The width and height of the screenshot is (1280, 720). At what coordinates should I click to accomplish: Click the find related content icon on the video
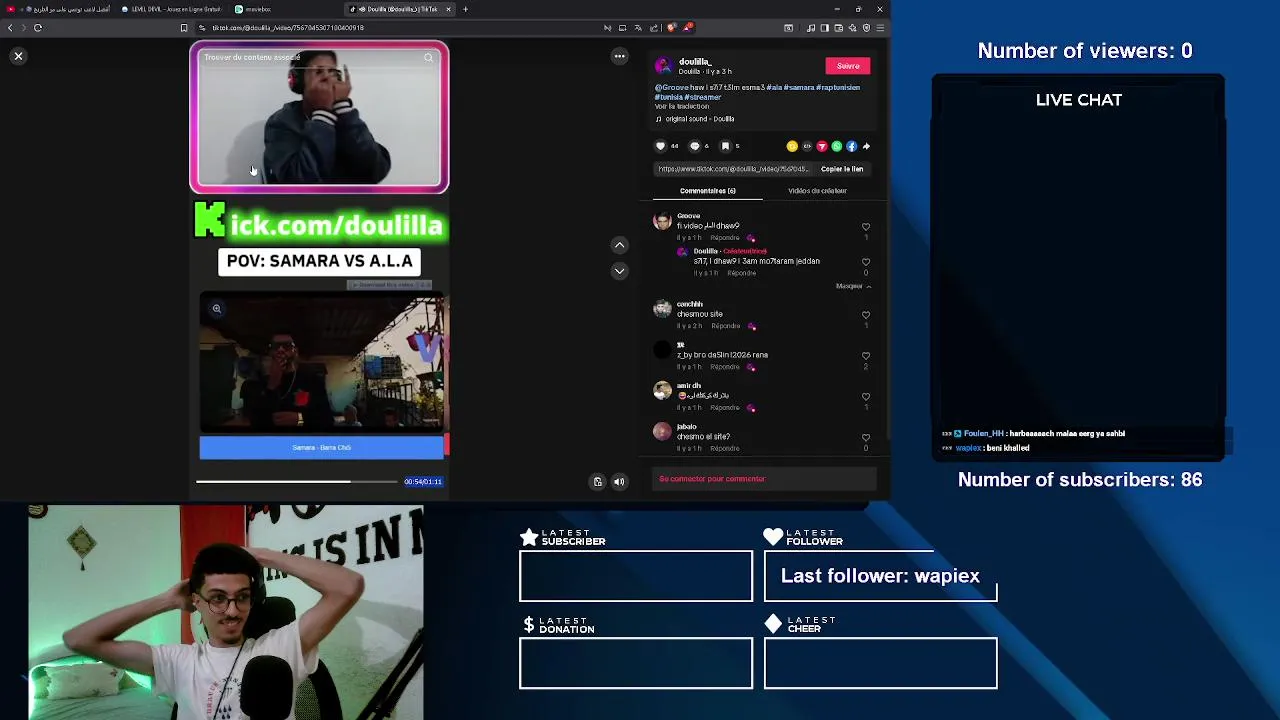[x=428, y=58]
